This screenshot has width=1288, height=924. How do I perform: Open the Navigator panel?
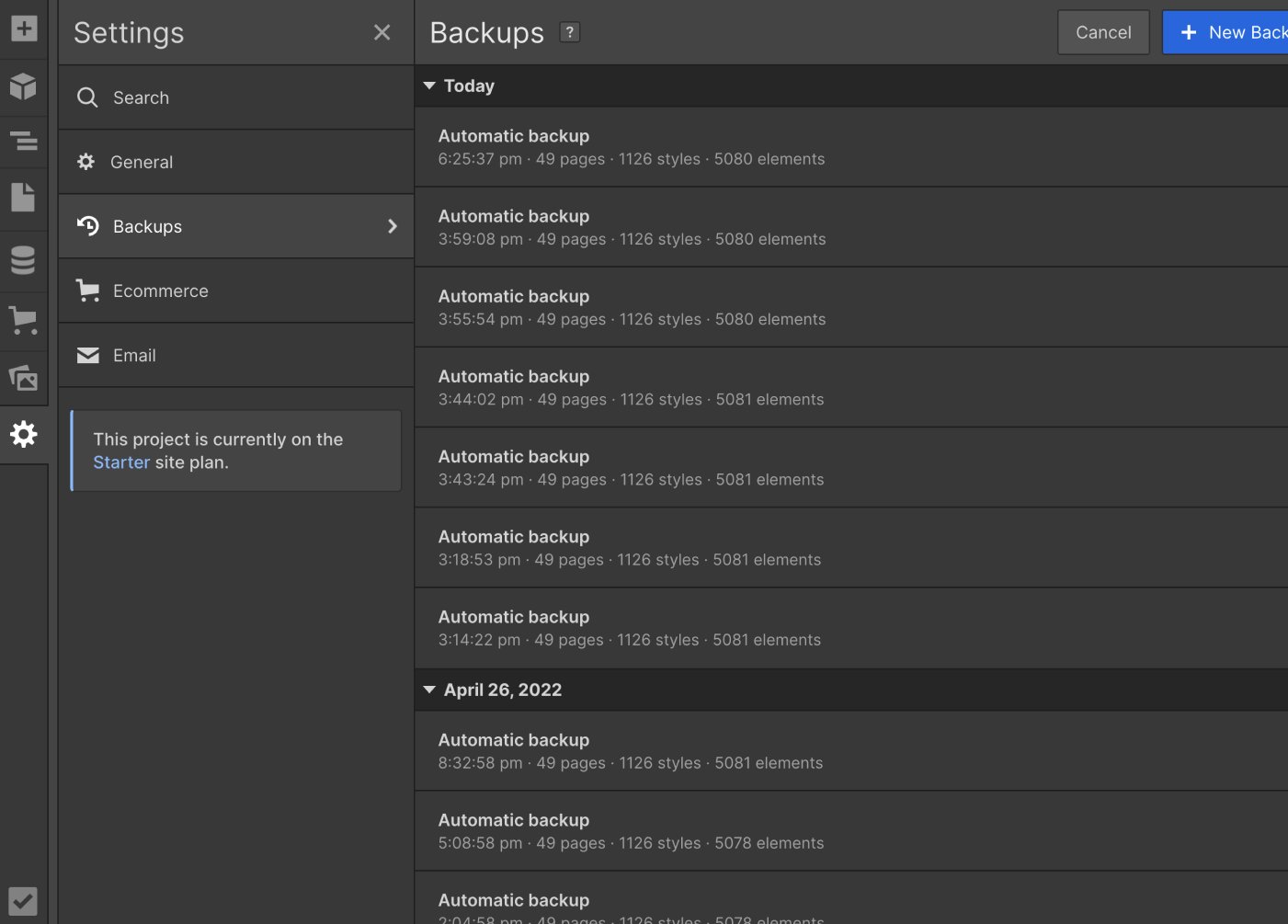click(24, 142)
